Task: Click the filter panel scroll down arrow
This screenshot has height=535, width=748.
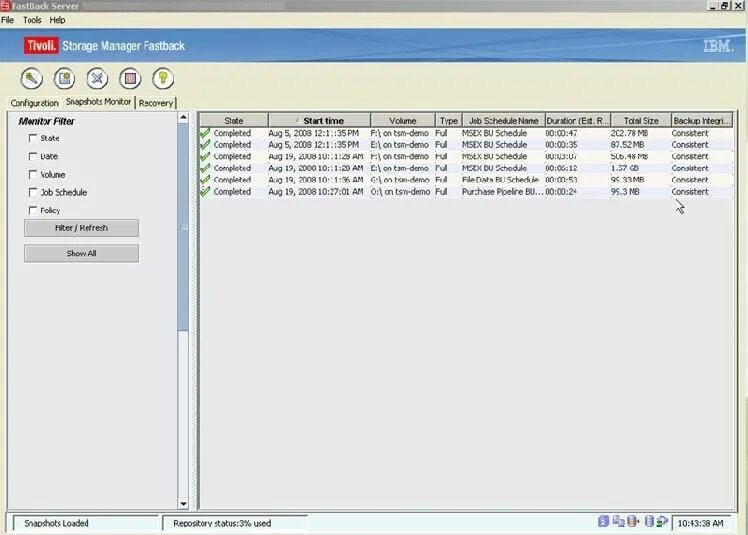Action: (x=183, y=504)
